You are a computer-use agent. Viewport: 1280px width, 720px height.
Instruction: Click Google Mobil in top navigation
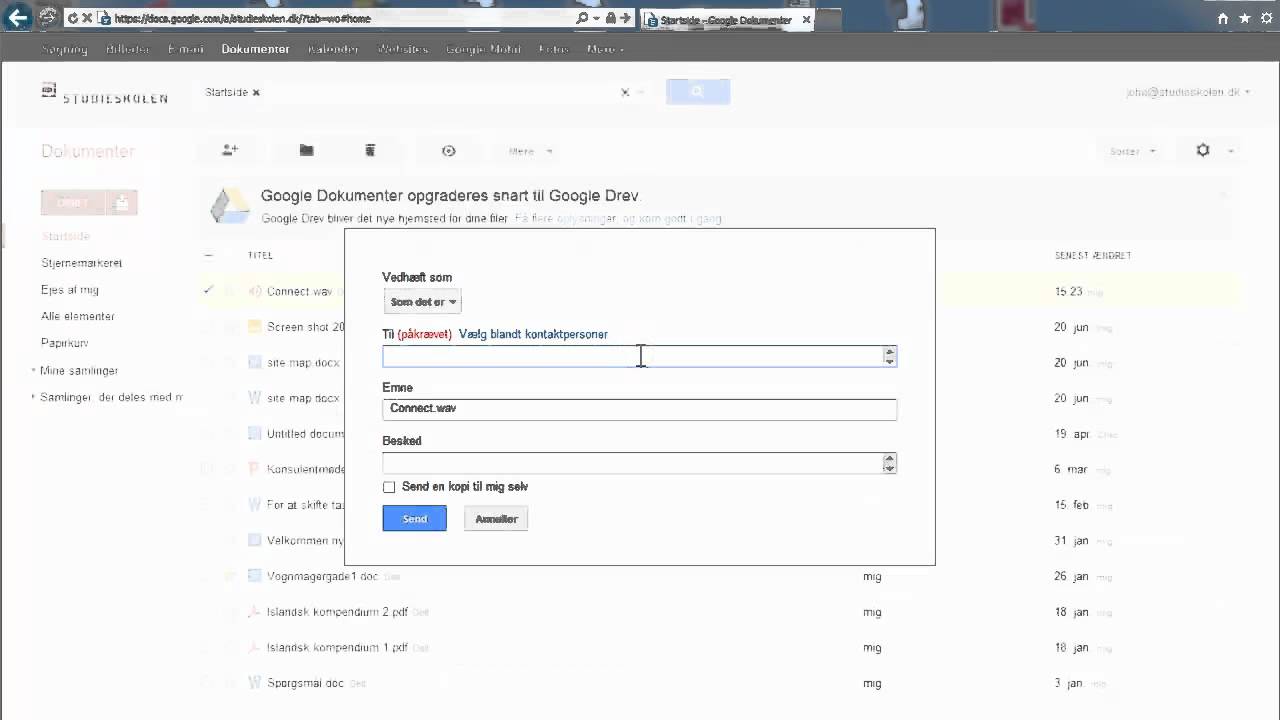[483, 49]
